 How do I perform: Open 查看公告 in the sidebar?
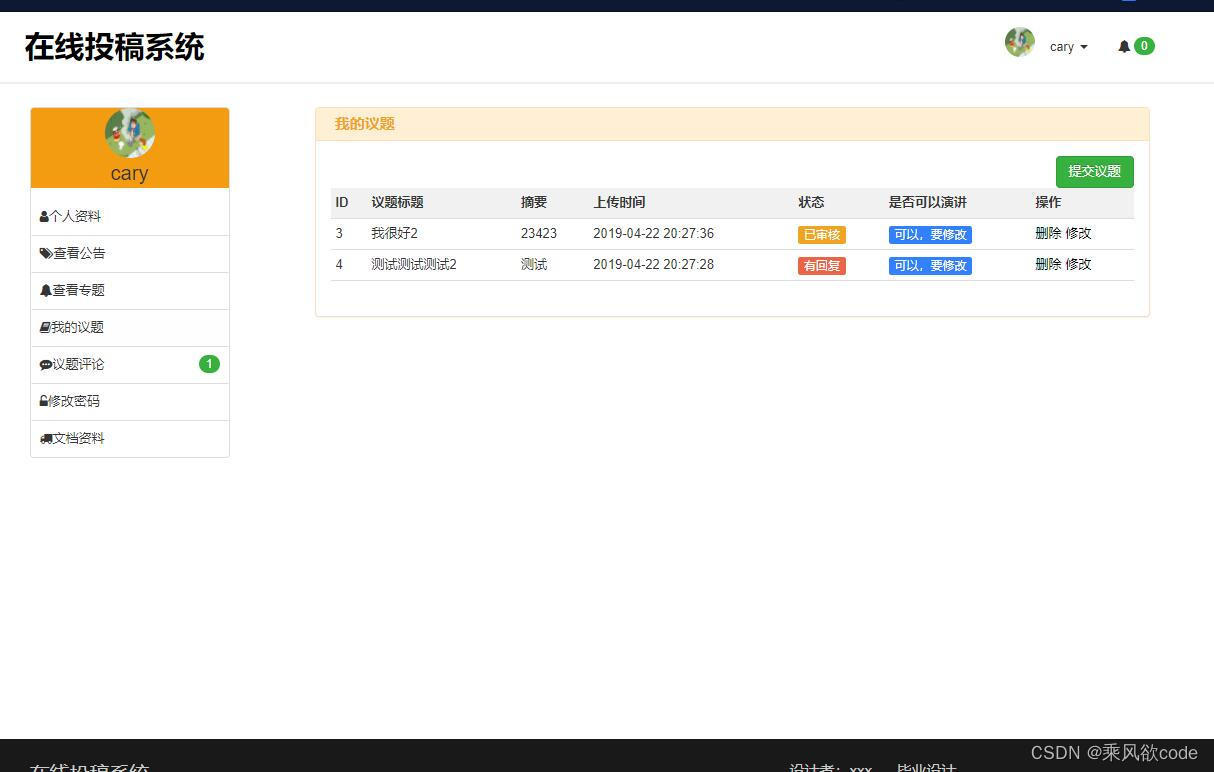click(130, 253)
